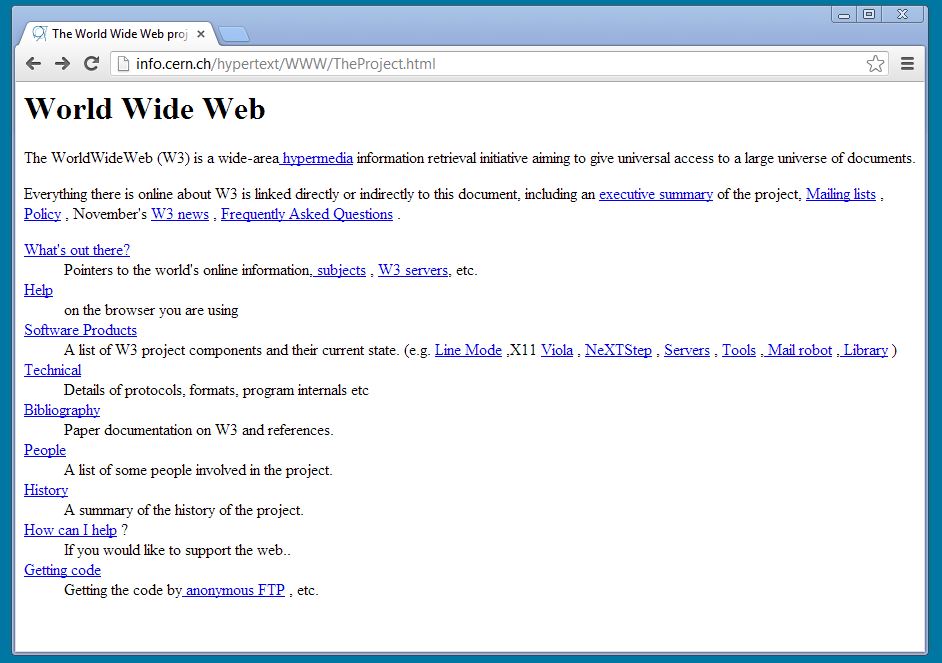Open the Mailing lists link
Viewport: 942px width, 663px height.
pyautogui.click(x=840, y=195)
